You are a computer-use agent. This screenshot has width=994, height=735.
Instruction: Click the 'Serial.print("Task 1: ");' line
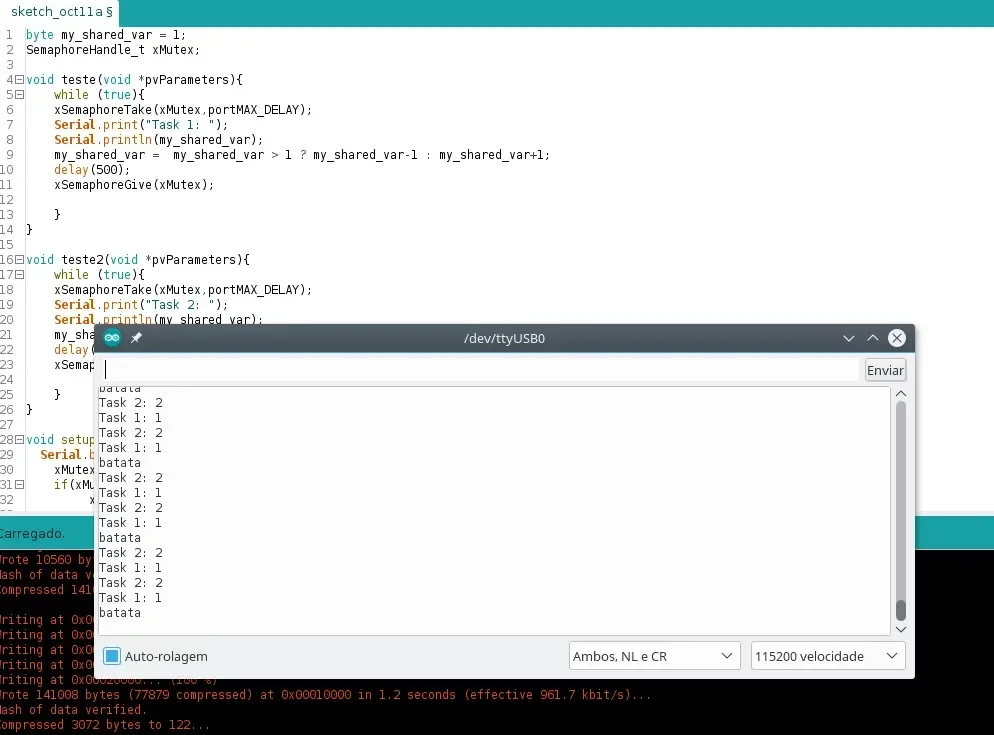141,124
